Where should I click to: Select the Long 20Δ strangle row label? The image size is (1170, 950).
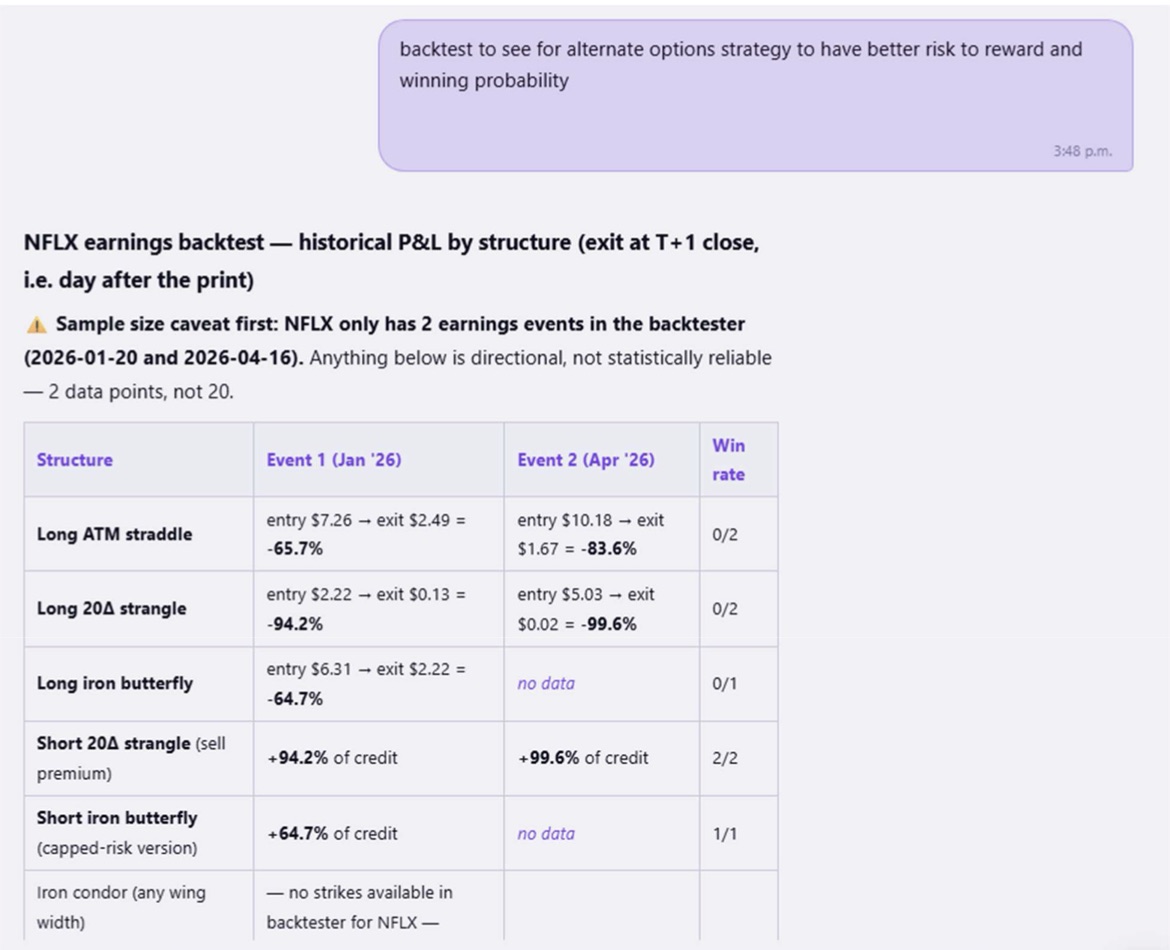pyautogui.click(x=111, y=609)
